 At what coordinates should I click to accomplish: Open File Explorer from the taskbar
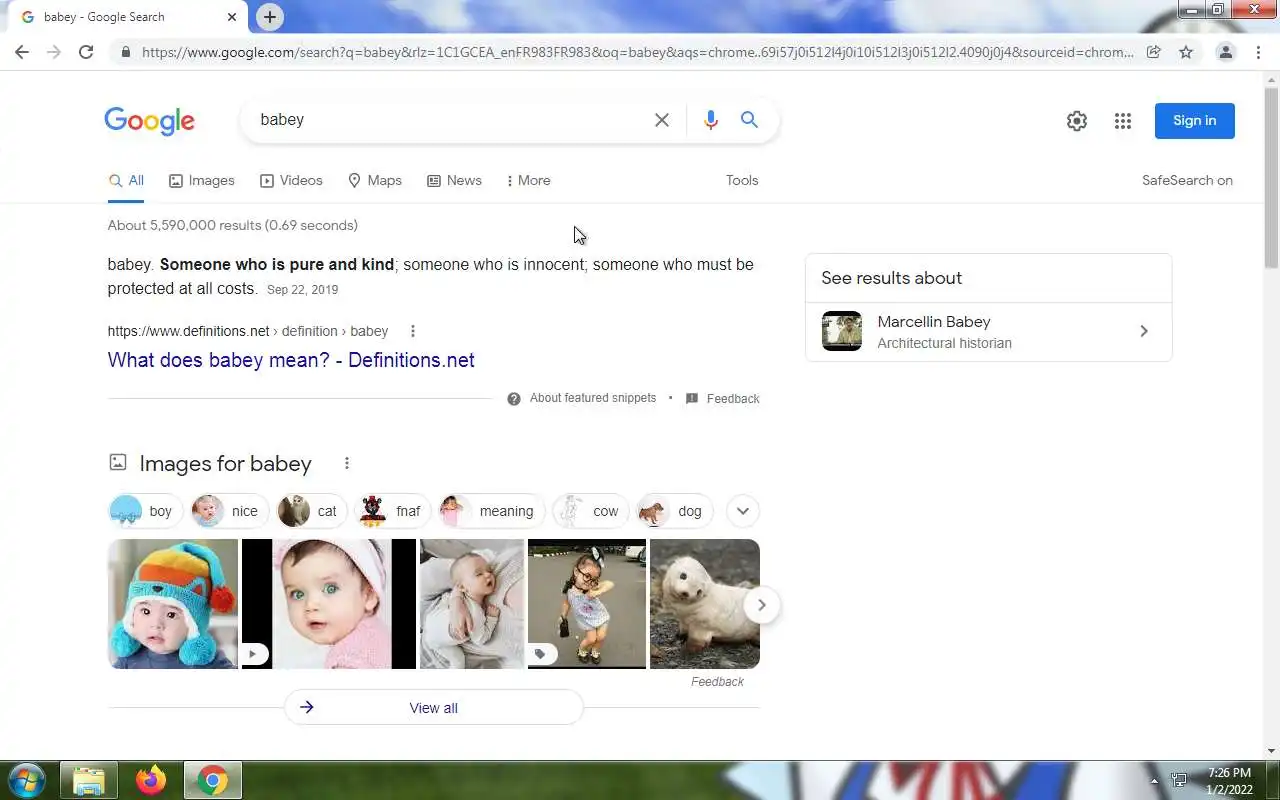click(x=89, y=780)
